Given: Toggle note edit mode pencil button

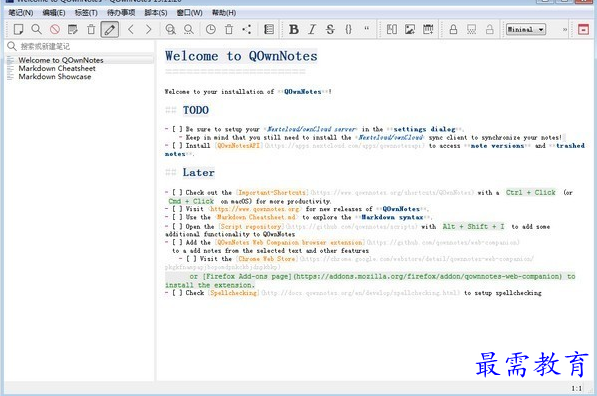Looking at the screenshot, I should tap(110, 29).
